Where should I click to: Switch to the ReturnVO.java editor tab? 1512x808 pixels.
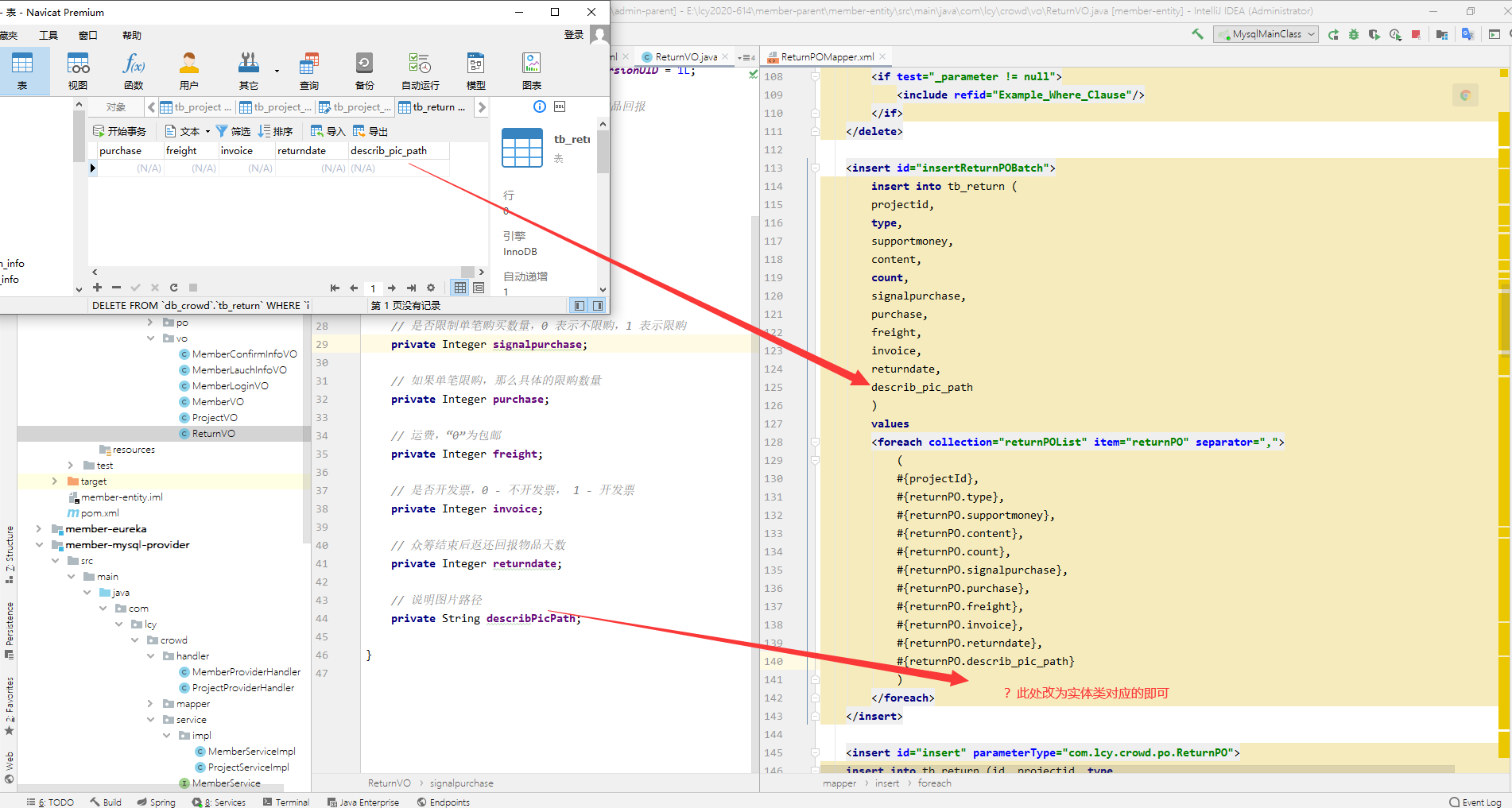686,57
